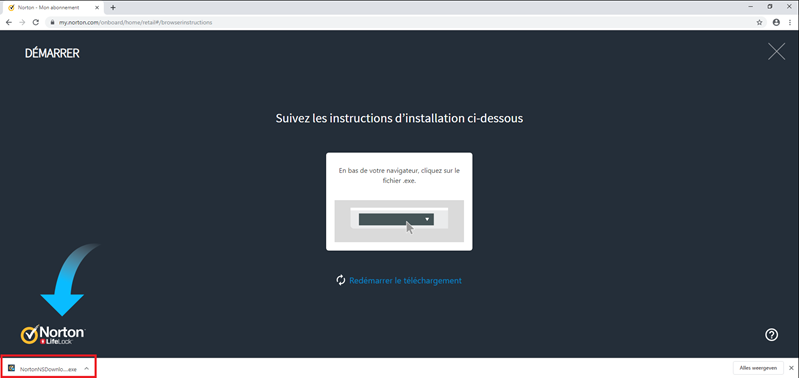The image size is (800, 378).
Task: Open a new browser tab
Action: (113, 8)
